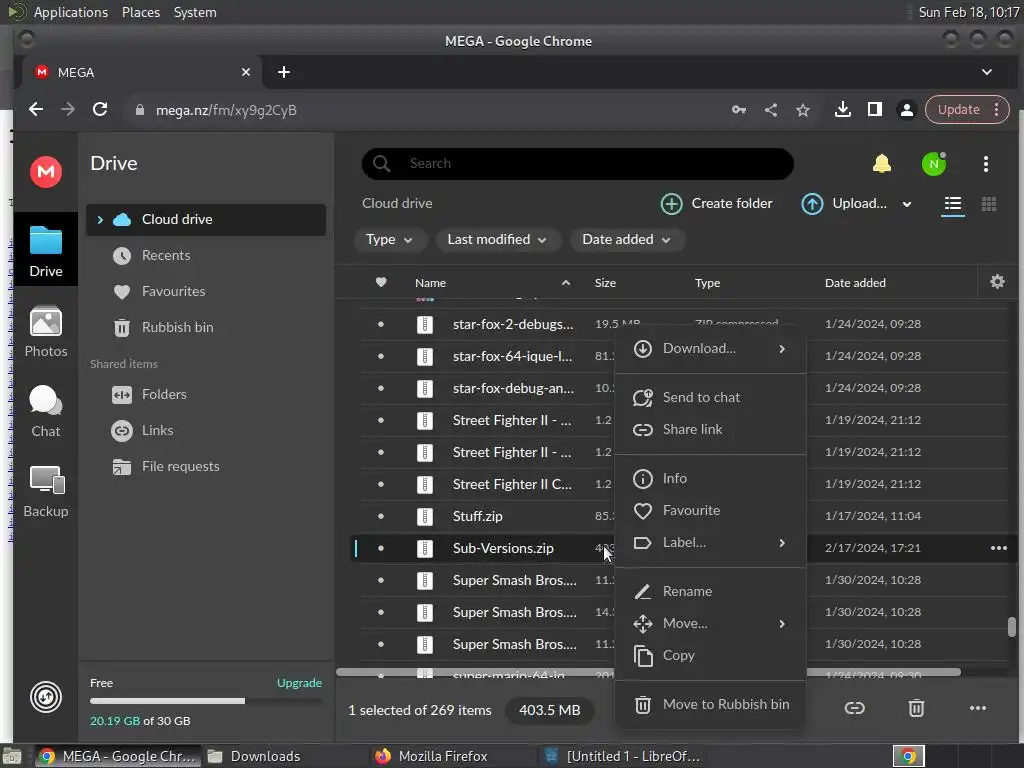Expand the Cloud drive tree chevron
This screenshot has height=768, width=1024.
tap(100, 219)
